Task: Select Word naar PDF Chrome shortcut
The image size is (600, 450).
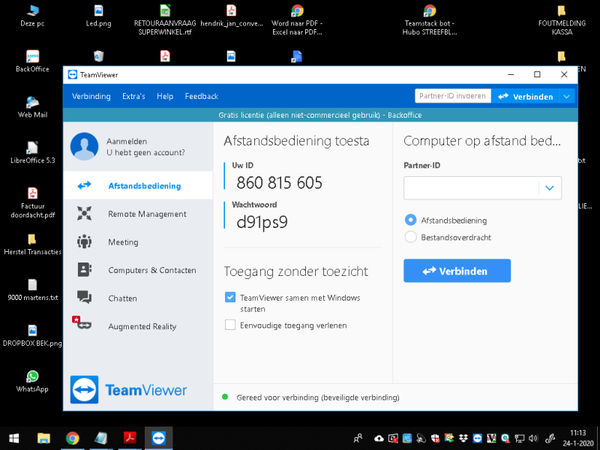Action: [x=297, y=20]
